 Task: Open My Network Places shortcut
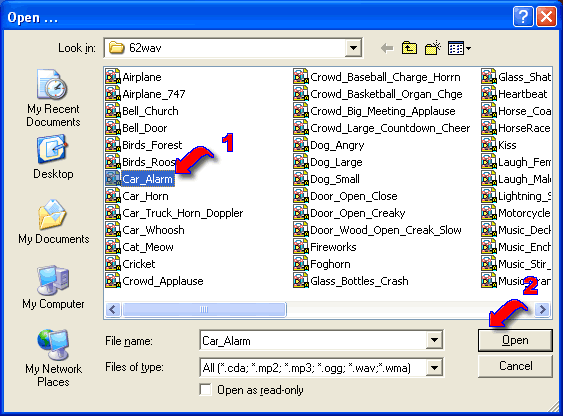point(53,358)
